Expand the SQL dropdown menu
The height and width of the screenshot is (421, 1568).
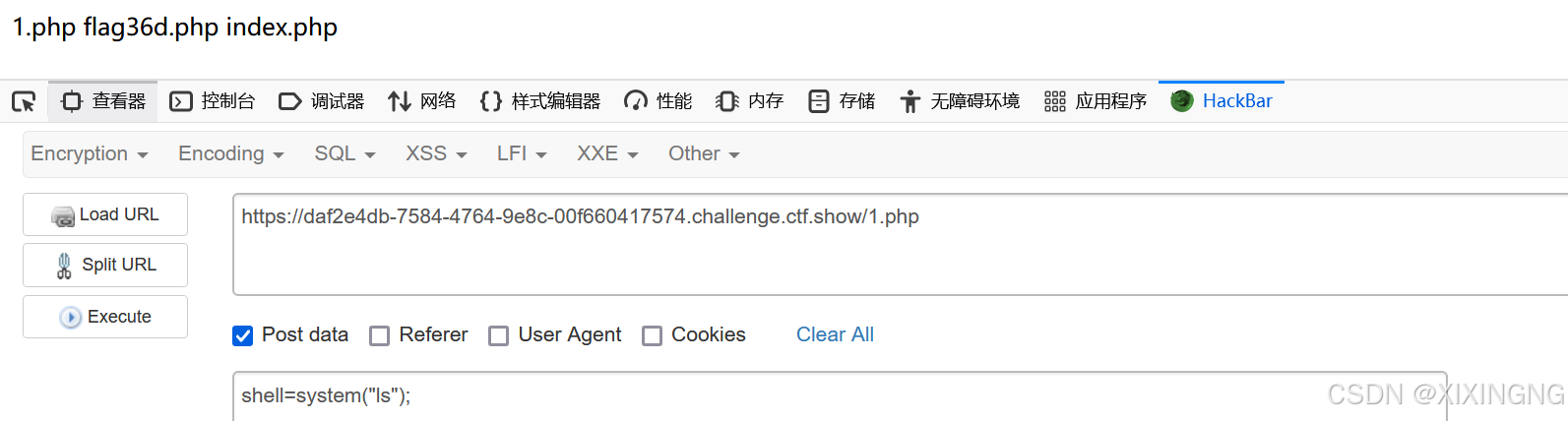pyautogui.click(x=345, y=153)
